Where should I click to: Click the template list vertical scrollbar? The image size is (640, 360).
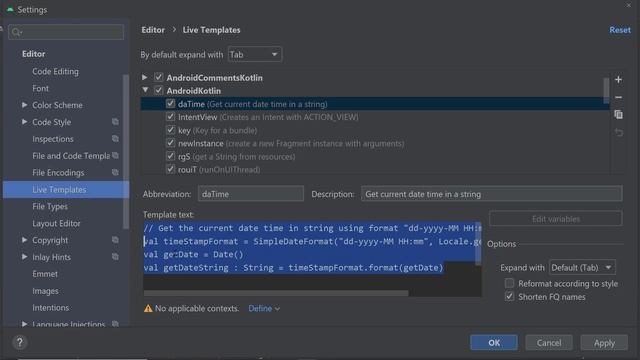(x=606, y=90)
